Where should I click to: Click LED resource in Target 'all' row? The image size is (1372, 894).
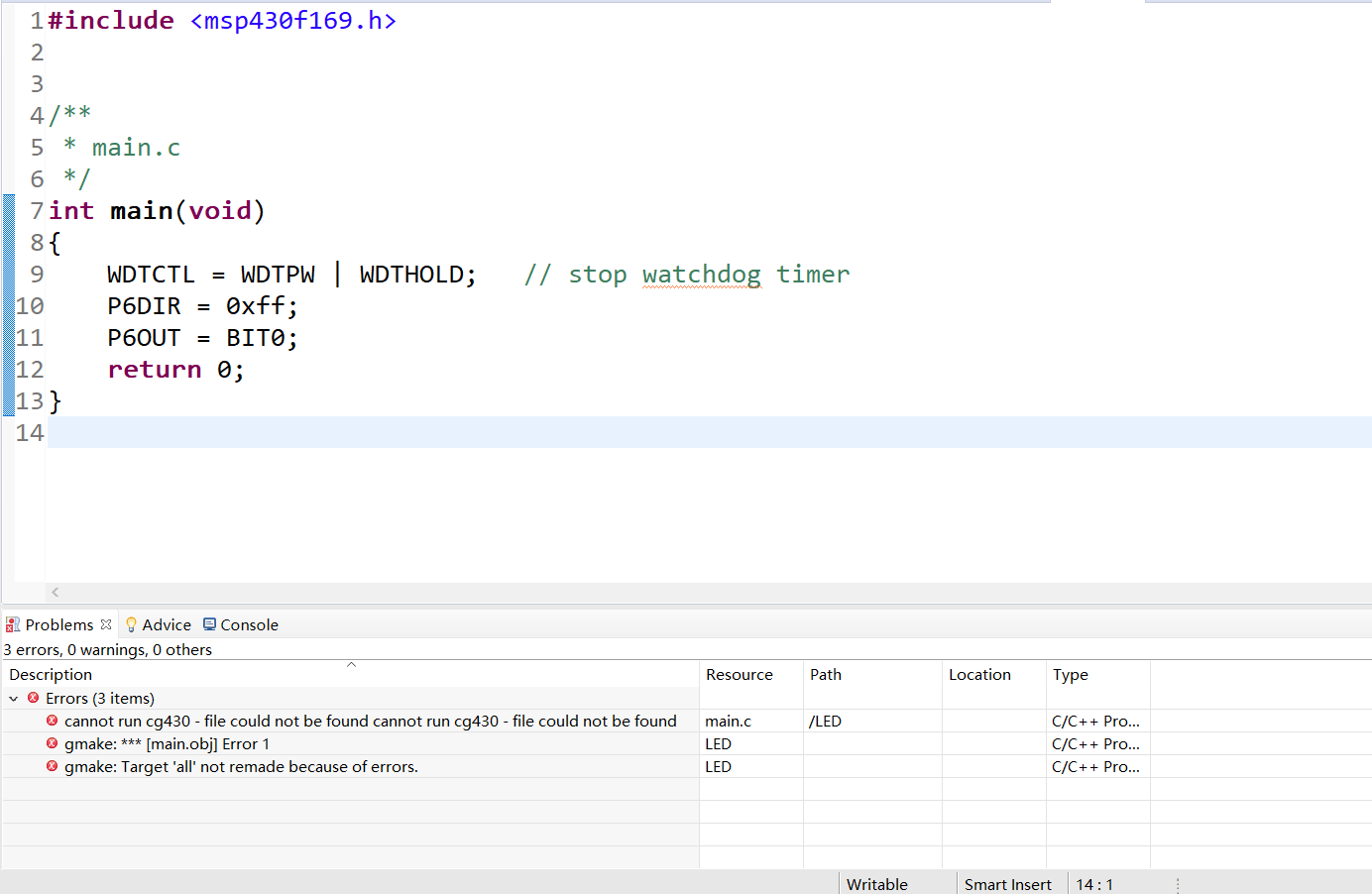point(719,767)
